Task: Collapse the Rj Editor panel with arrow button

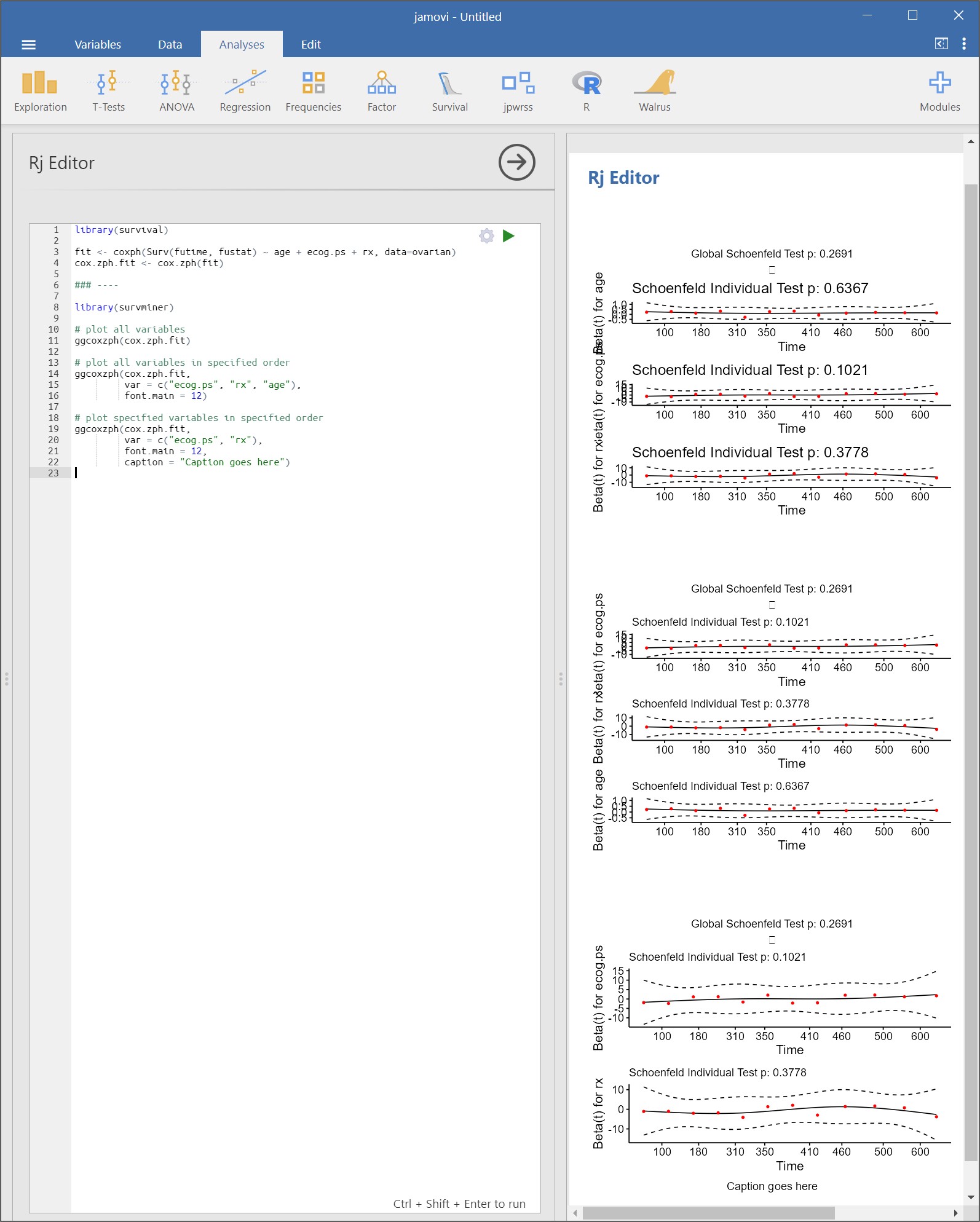Action: (516, 162)
